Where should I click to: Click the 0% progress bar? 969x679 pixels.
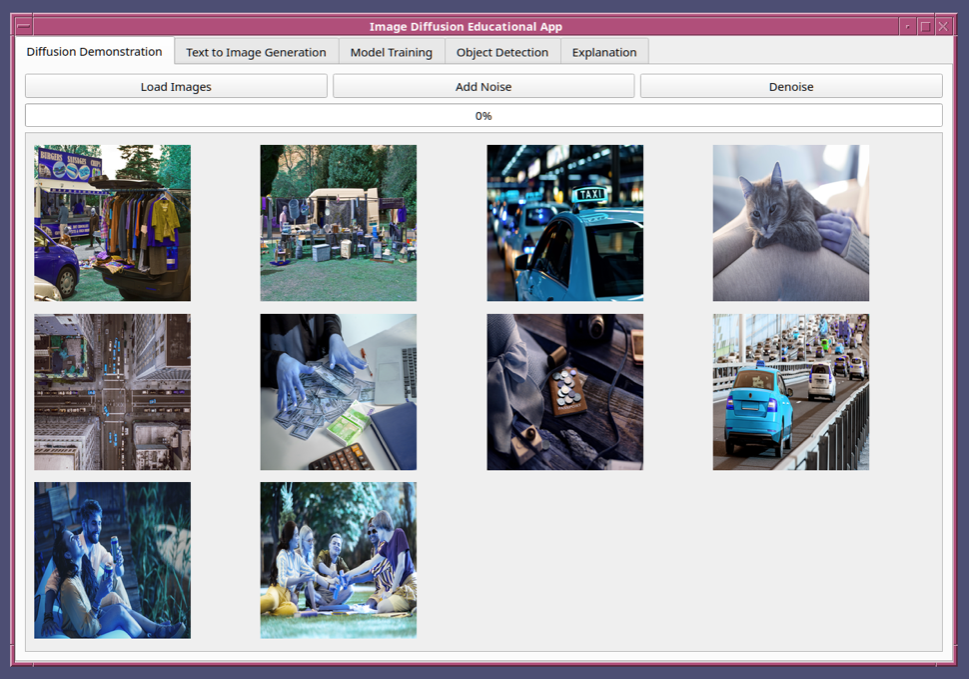[x=483, y=115]
